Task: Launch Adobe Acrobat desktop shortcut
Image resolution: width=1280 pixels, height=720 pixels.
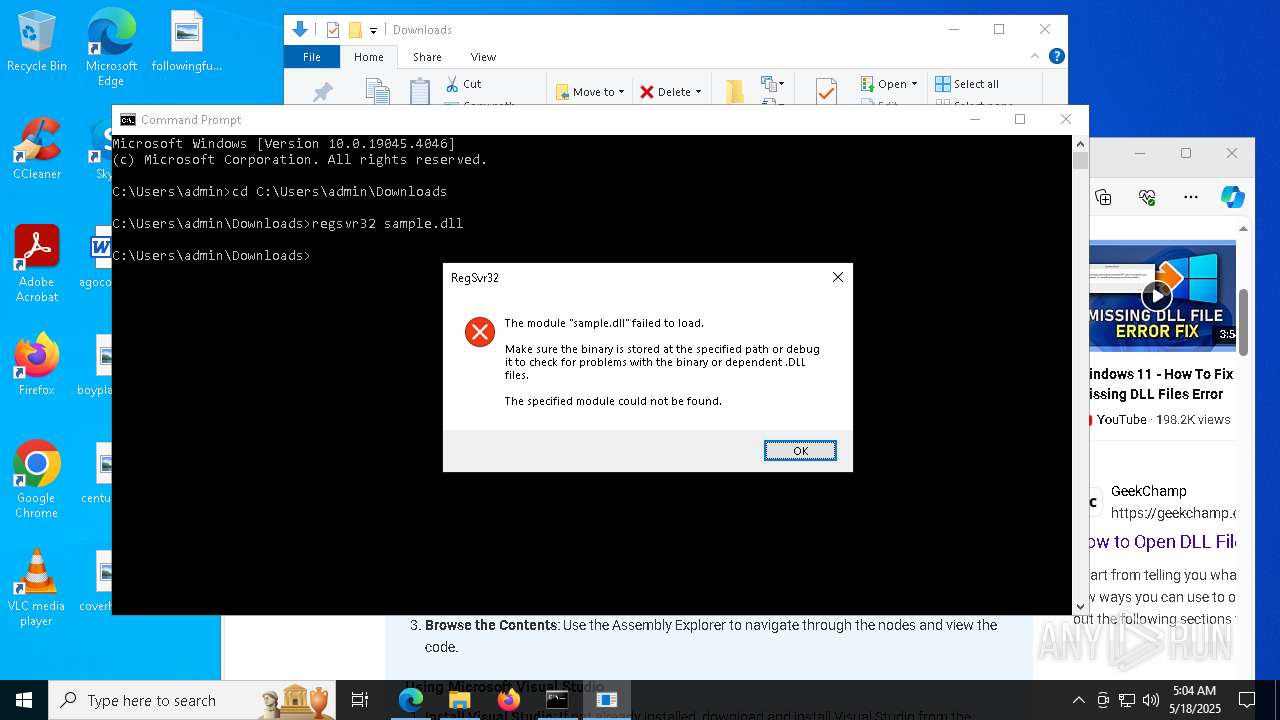Action: (37, 264)
